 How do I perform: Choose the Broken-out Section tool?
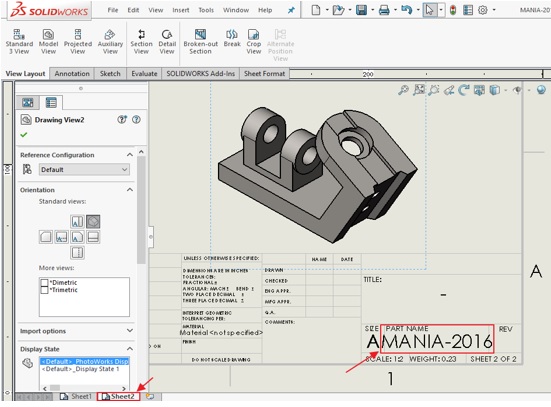point(200,41)
